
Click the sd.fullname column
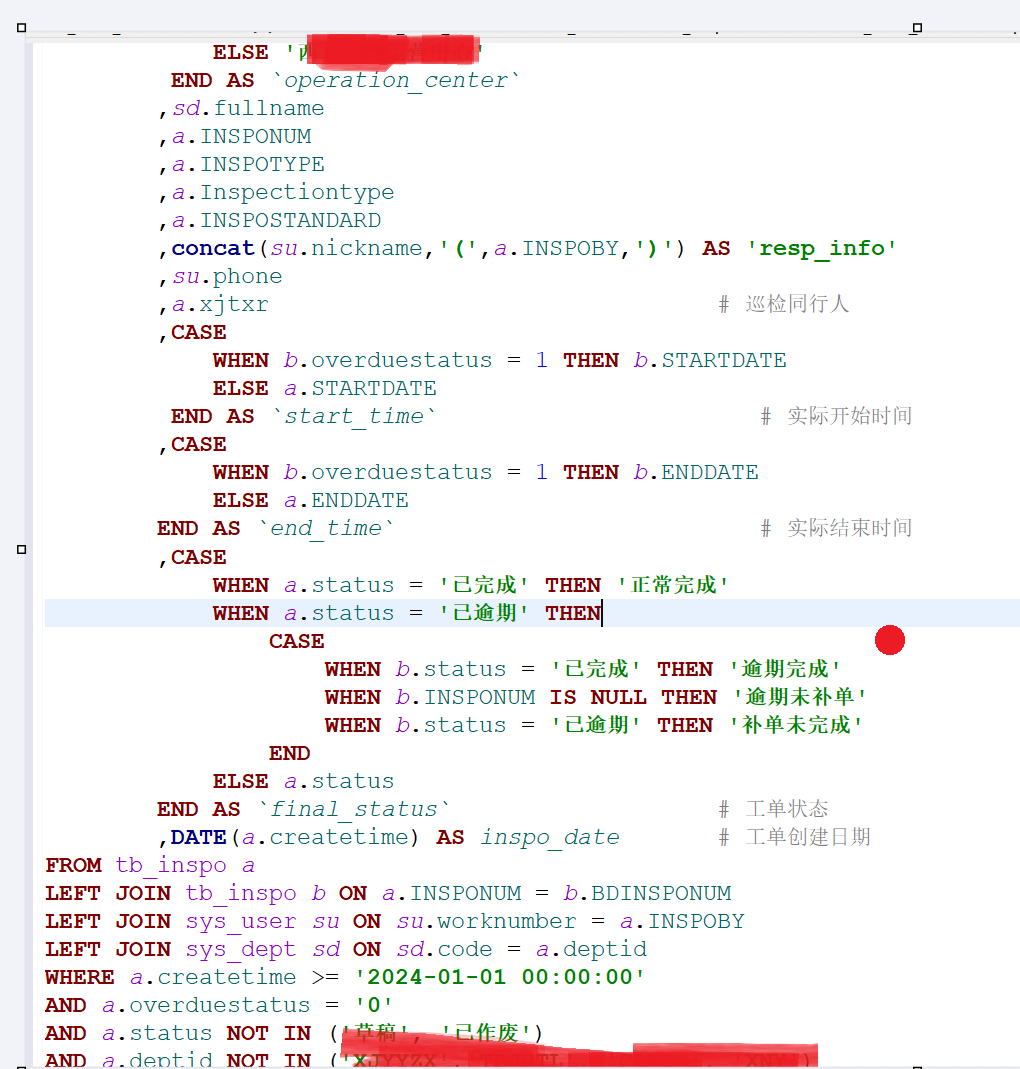tap(248, 108)
